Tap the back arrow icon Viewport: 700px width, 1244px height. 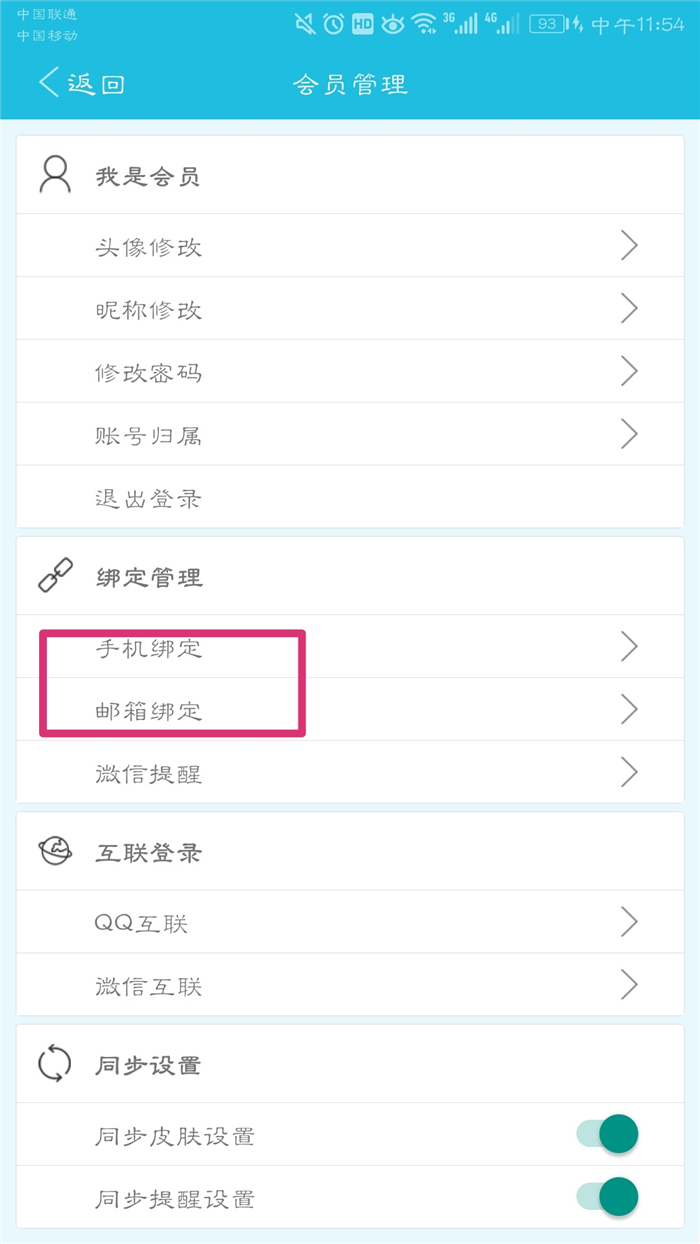[48, 82]
